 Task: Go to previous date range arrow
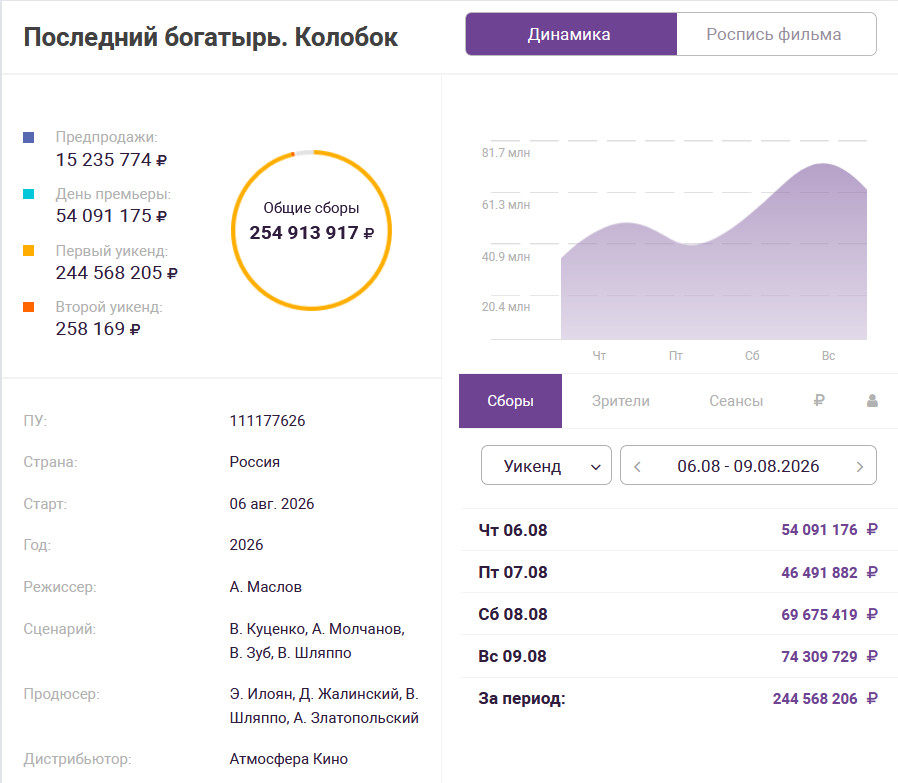pos(637,467)
